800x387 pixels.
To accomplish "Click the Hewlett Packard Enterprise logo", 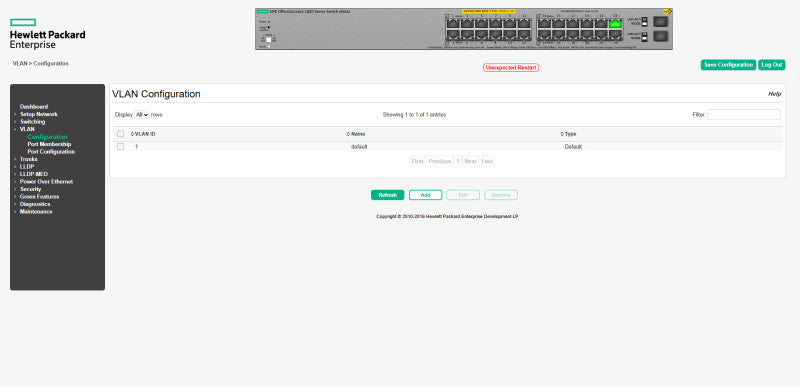I will [47, 34].
